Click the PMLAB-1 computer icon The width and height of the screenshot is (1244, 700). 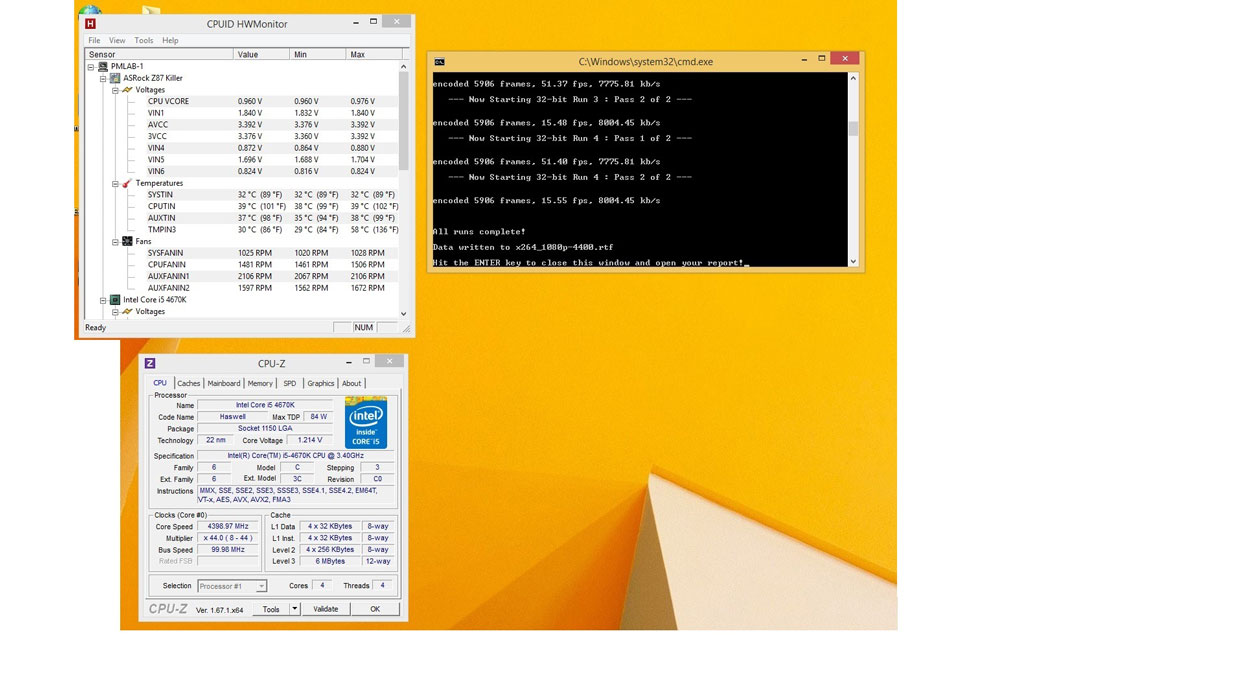pos(103,67)
